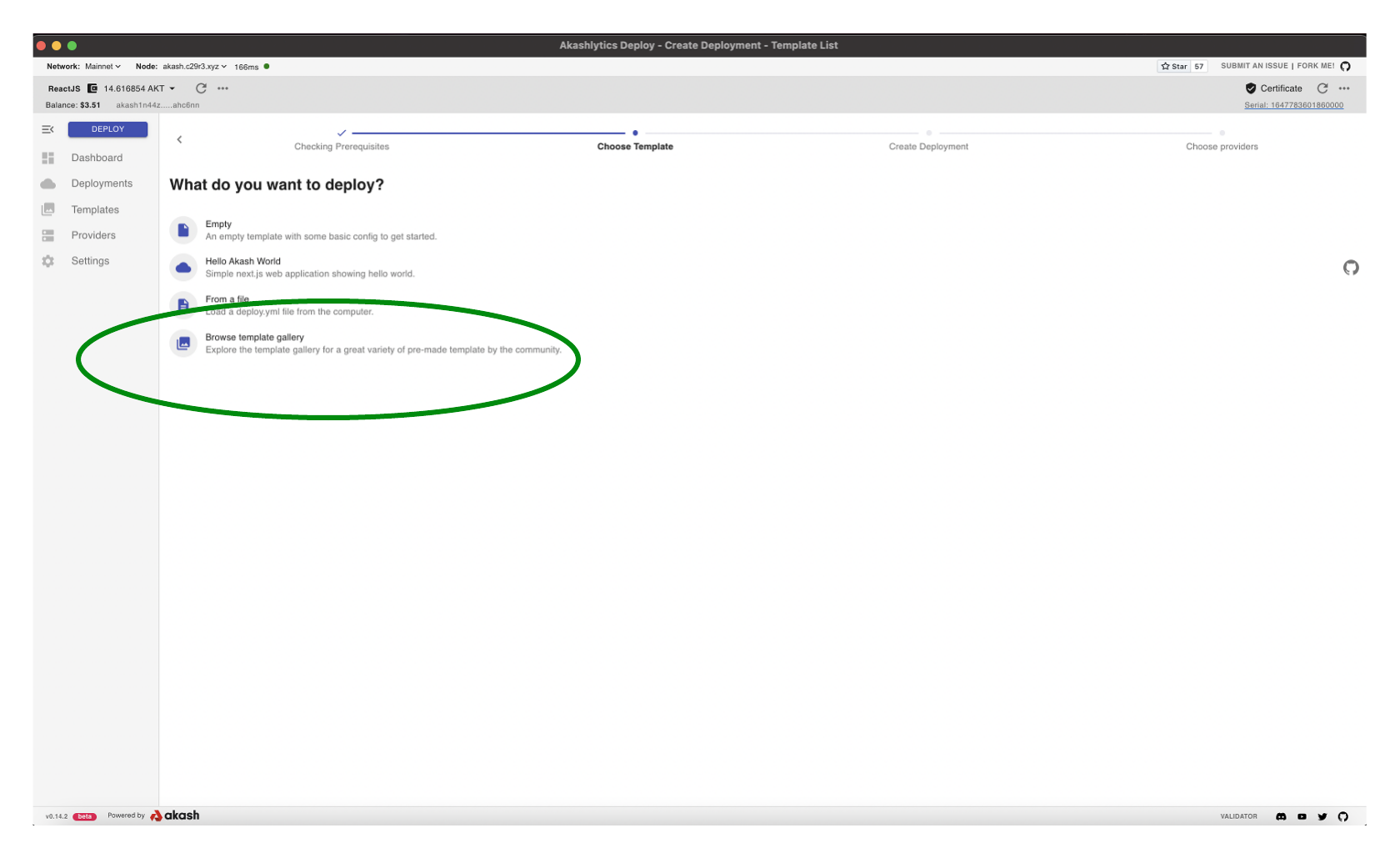Viewport: 1400px width, 858px height.
Task: Open GitHub icon in footer
Action: (x=1342, y=816)
